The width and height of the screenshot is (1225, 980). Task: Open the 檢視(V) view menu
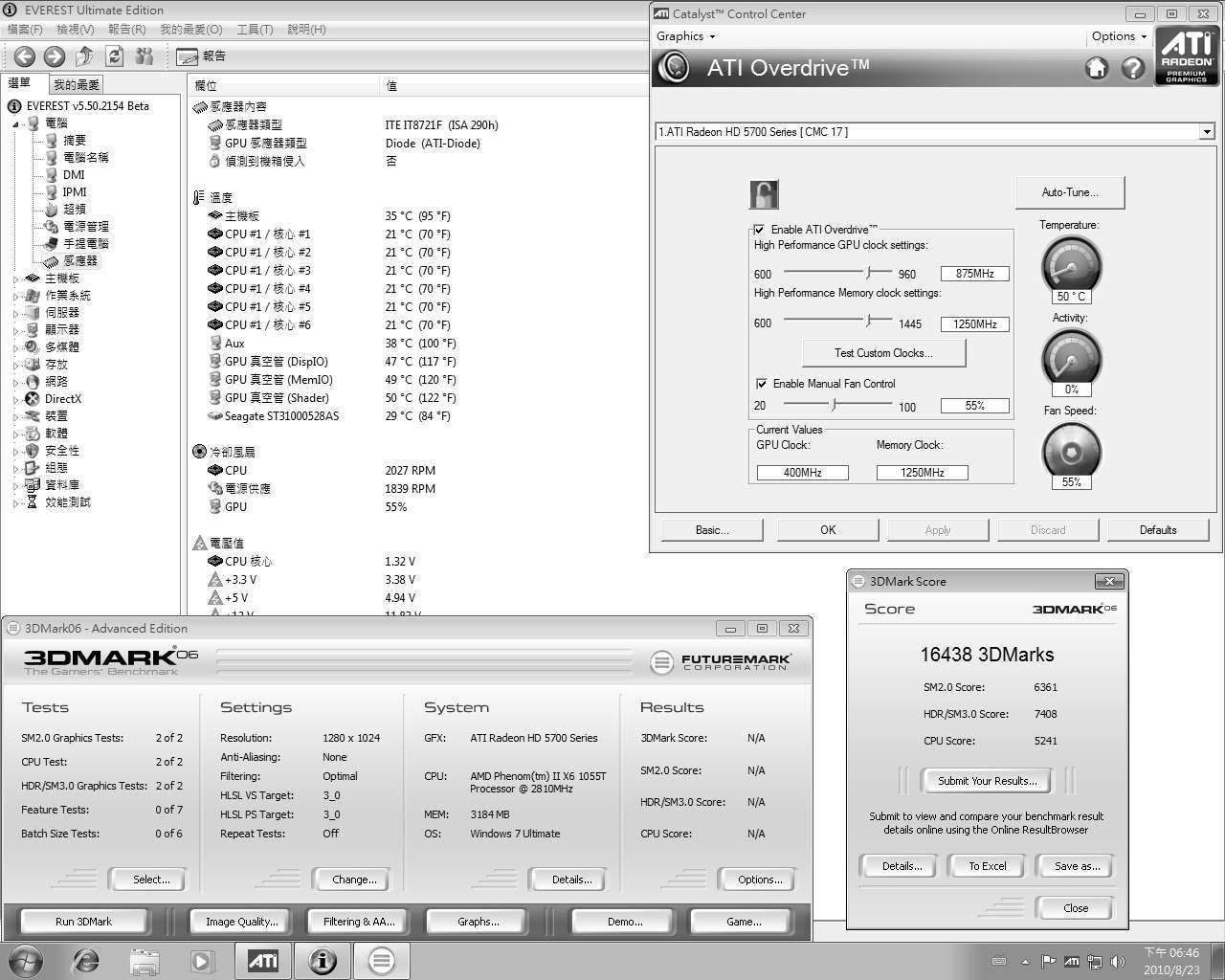point(76,30)
